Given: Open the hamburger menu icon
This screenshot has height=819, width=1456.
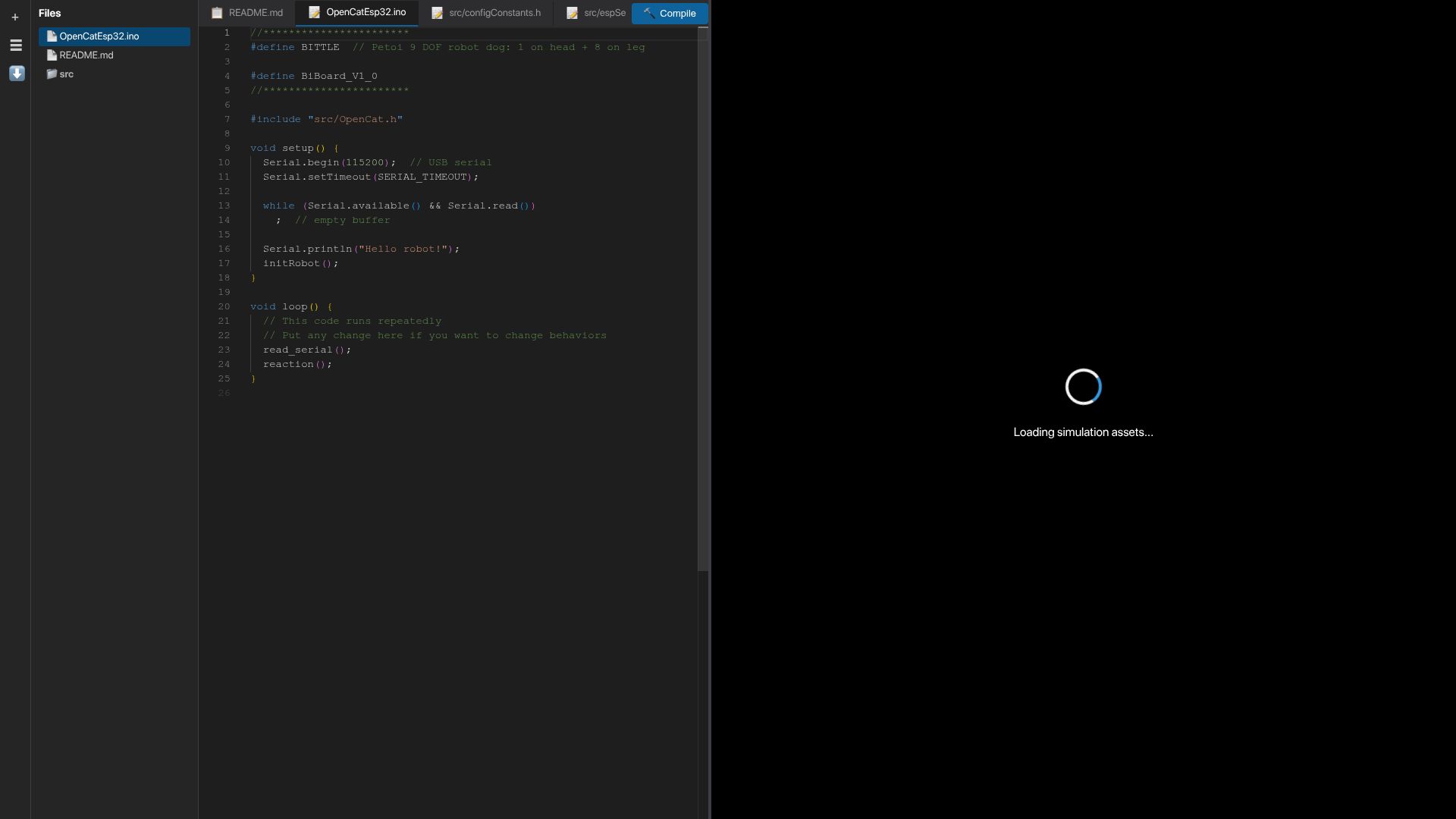Looking at the screenshot, I should click(x=16, y=45).
